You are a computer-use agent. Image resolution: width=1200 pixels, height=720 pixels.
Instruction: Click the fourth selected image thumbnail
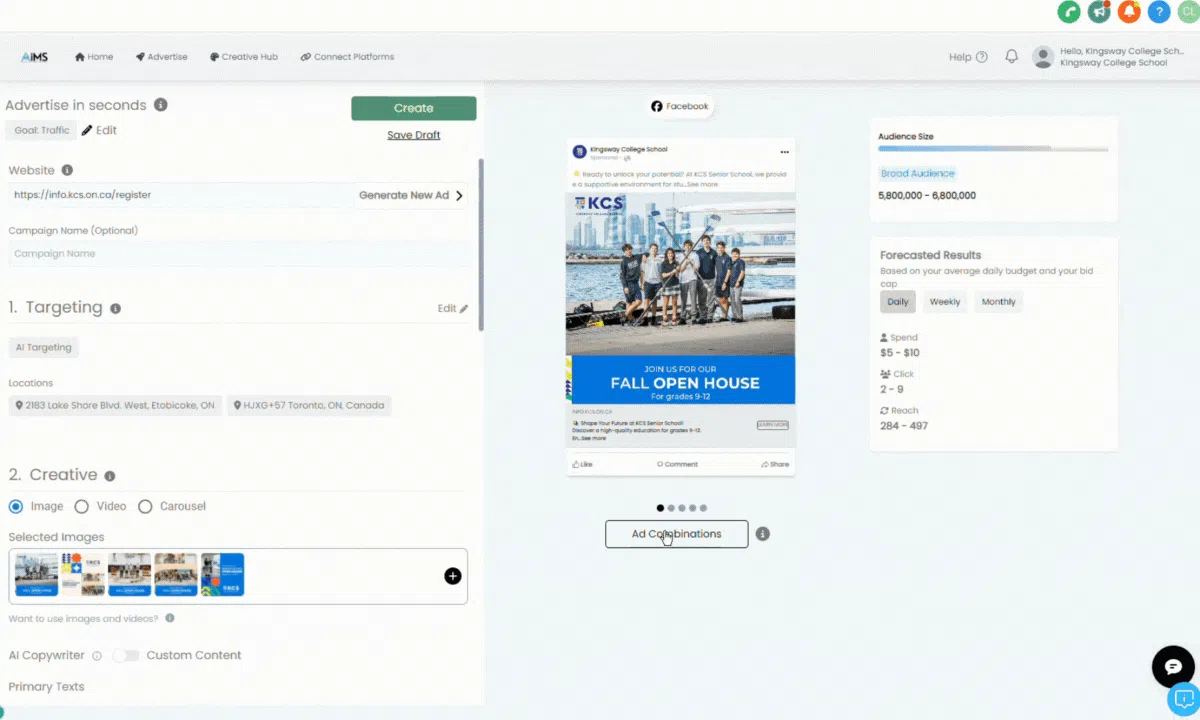[176, 574]
